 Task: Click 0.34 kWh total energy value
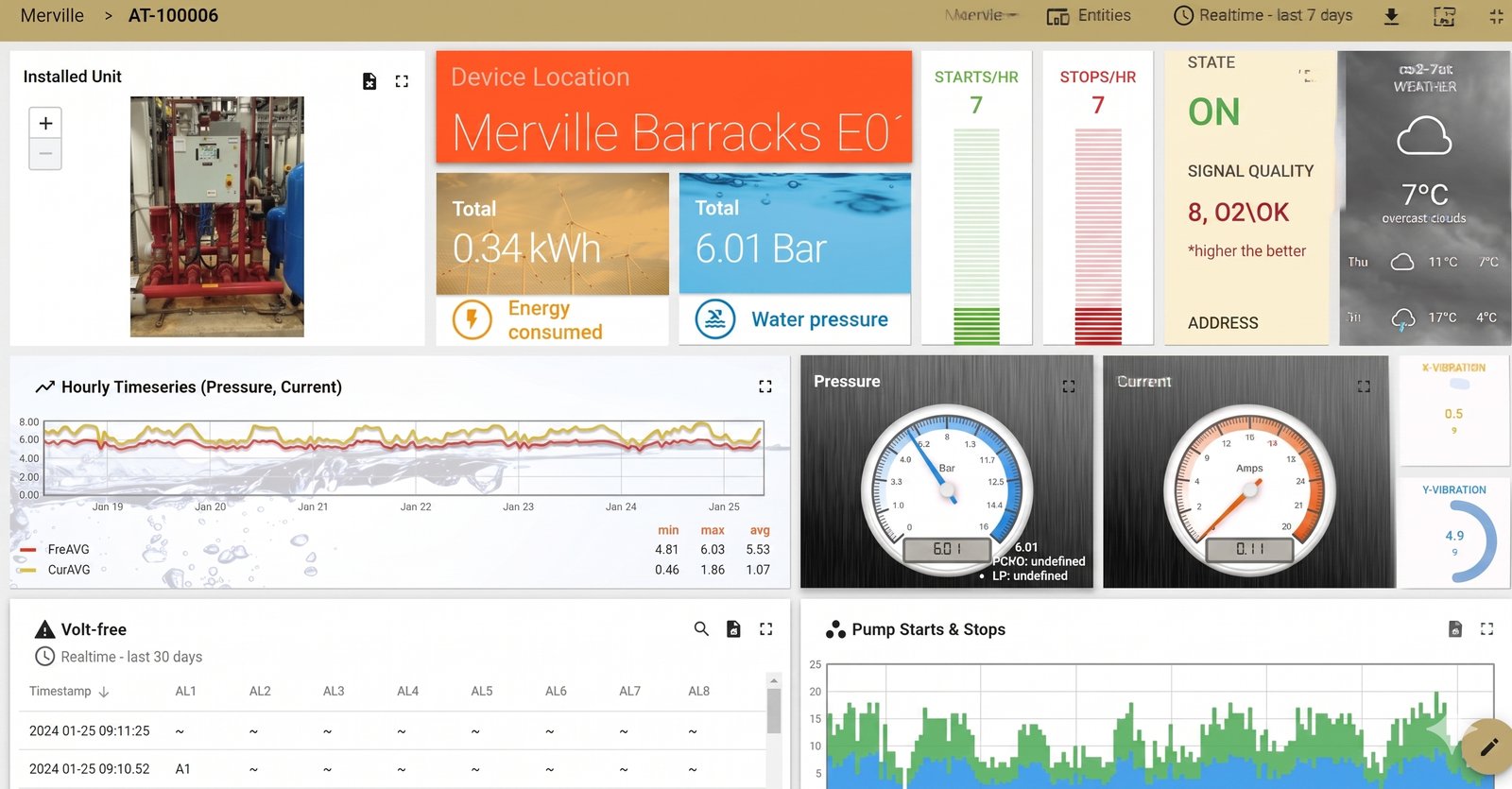[x=526, y=249]
